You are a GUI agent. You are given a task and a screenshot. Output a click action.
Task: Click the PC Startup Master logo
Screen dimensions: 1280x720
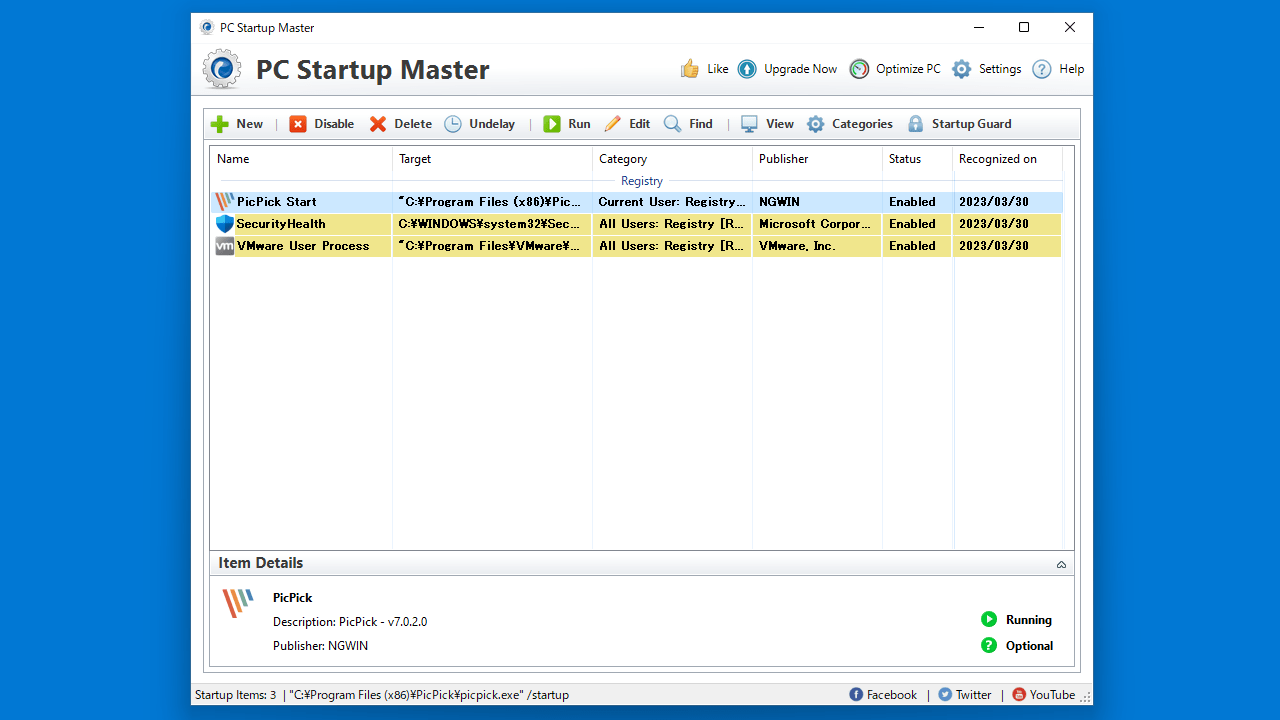coord(222,69)
